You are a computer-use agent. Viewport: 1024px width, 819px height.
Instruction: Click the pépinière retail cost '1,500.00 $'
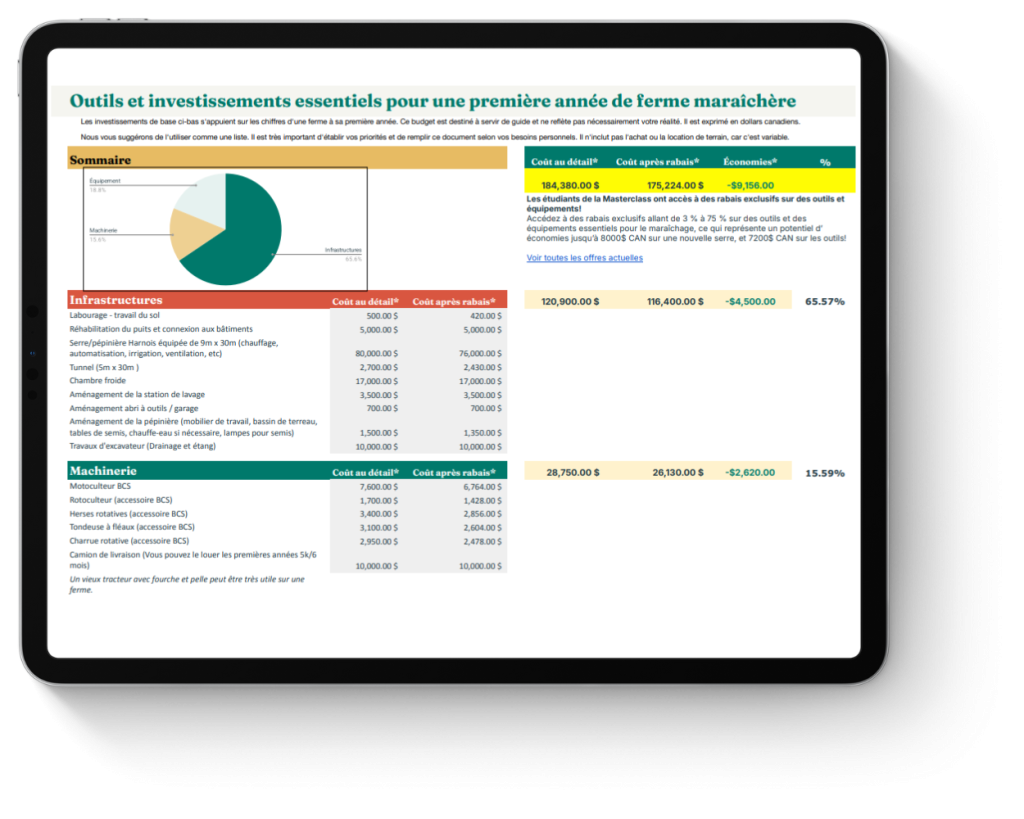pos(379,433)
